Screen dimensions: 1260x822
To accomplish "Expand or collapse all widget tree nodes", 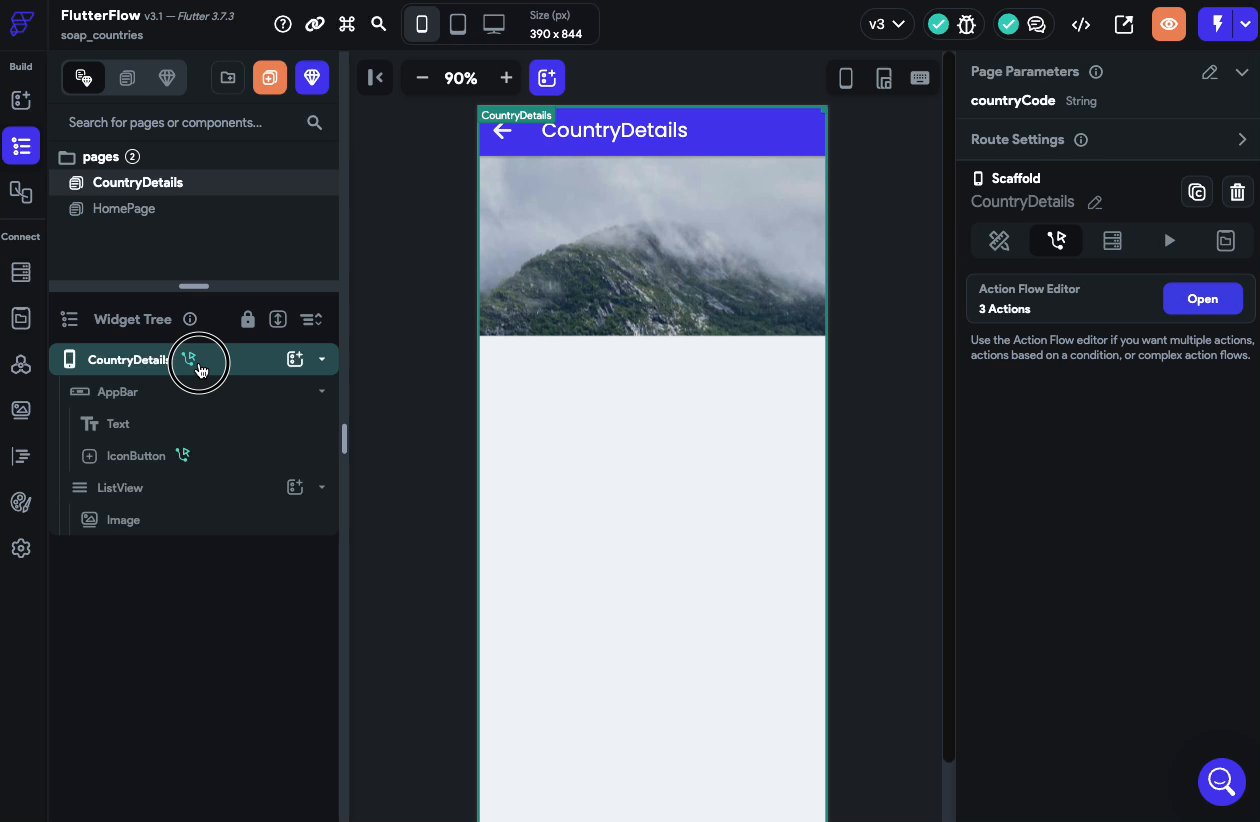I will pos(278,319).
